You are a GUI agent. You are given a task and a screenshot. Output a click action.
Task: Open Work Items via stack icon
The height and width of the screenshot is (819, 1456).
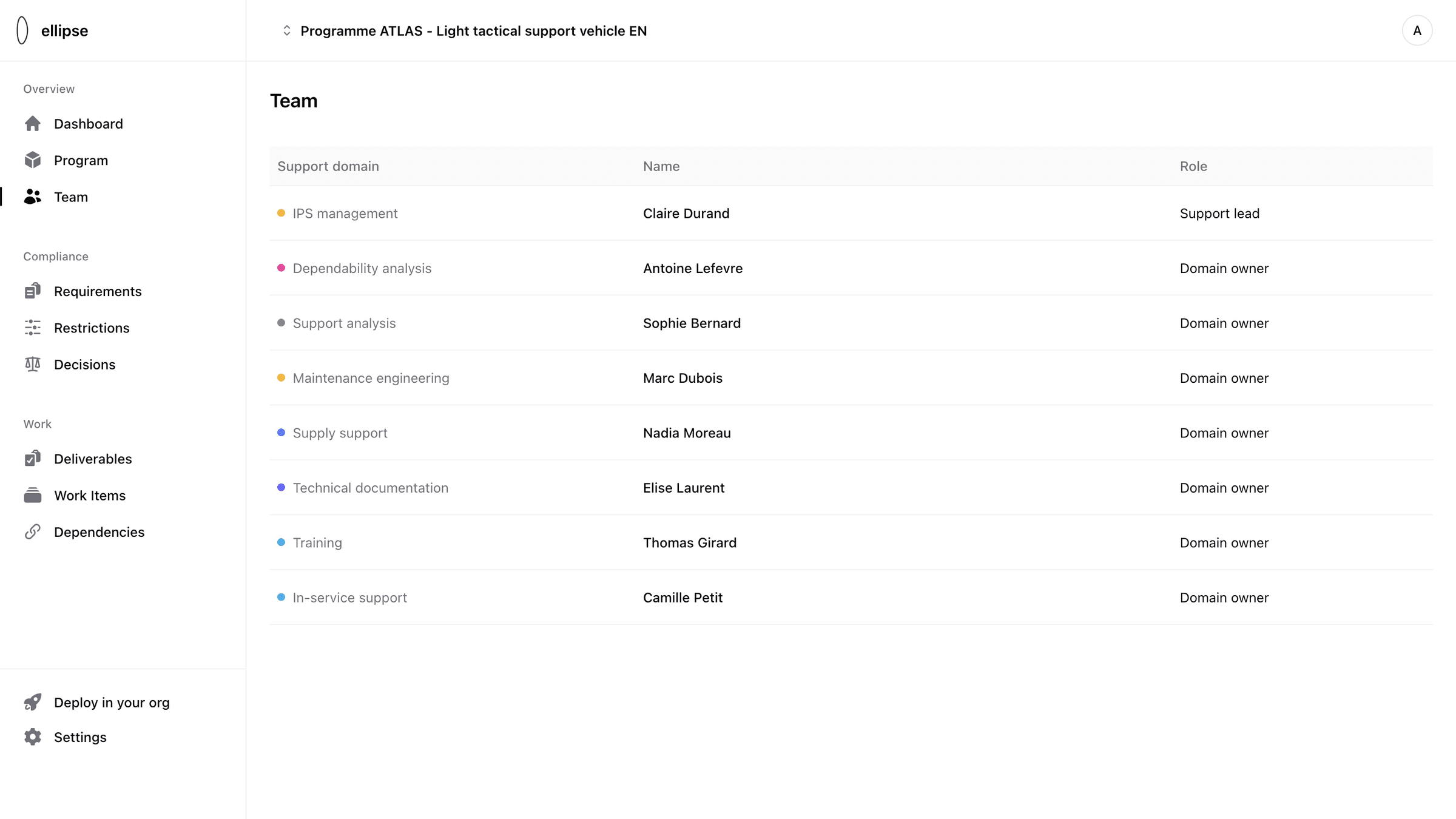point(33,495)
